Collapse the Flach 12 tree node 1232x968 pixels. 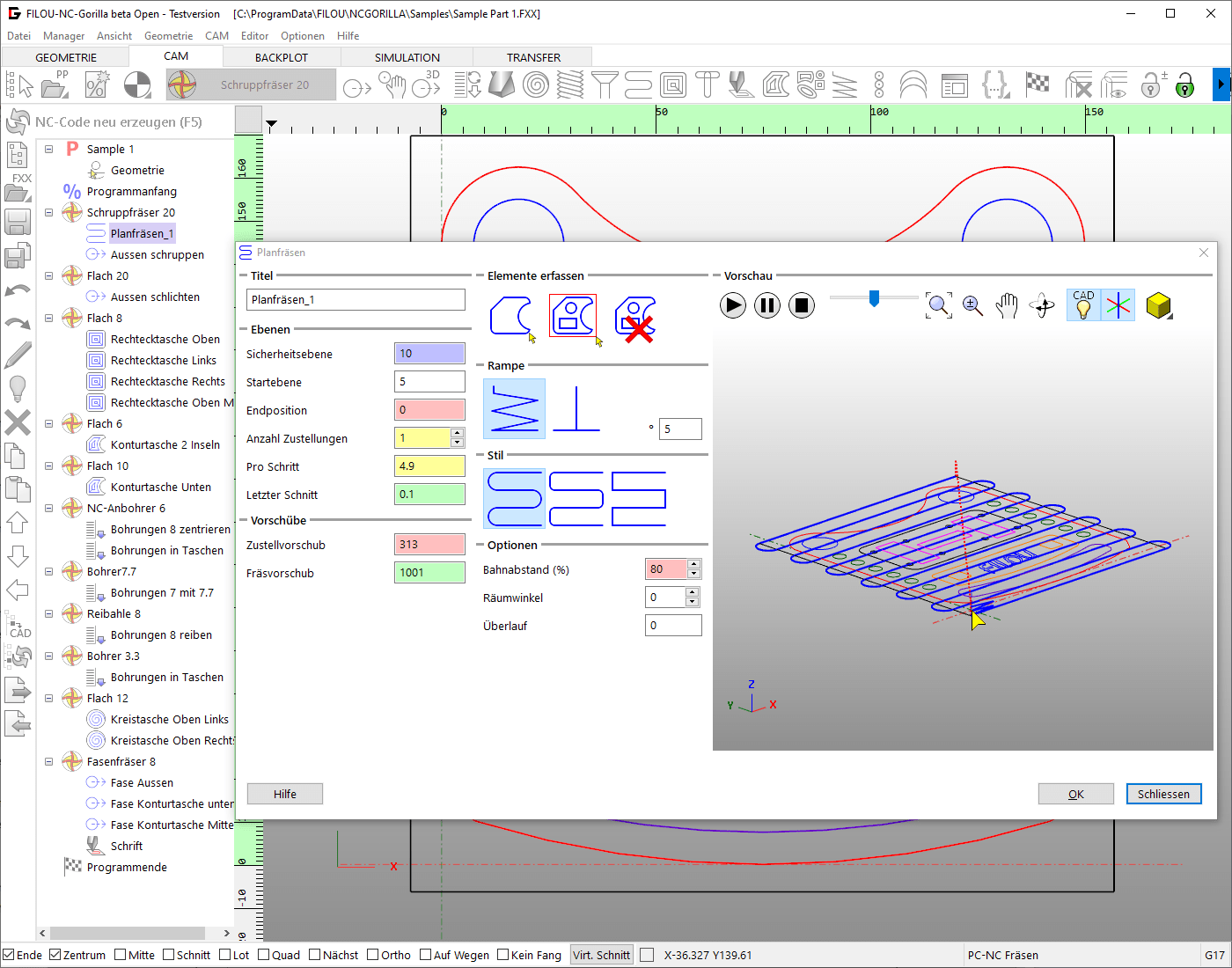point(49,698)
